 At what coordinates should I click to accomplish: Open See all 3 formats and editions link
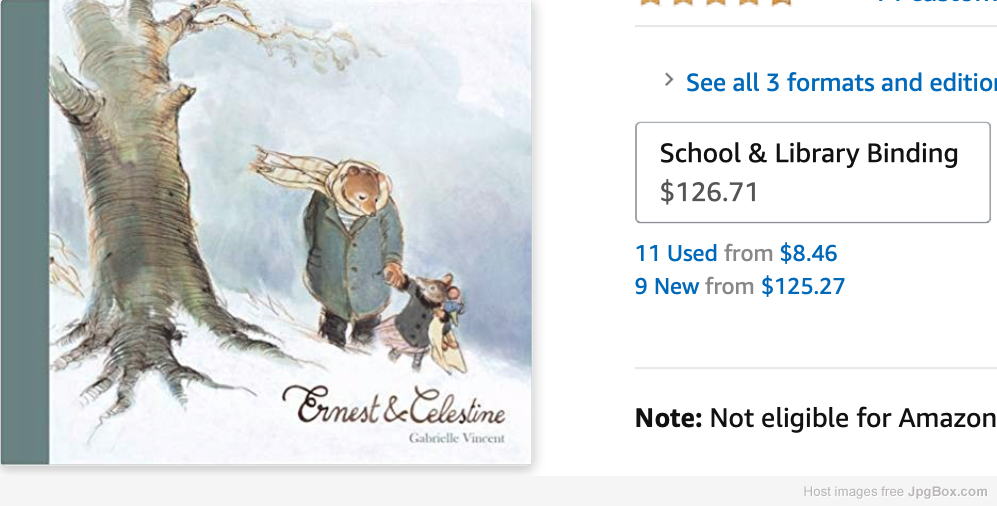pyautogui.click(x=841, y=82)
